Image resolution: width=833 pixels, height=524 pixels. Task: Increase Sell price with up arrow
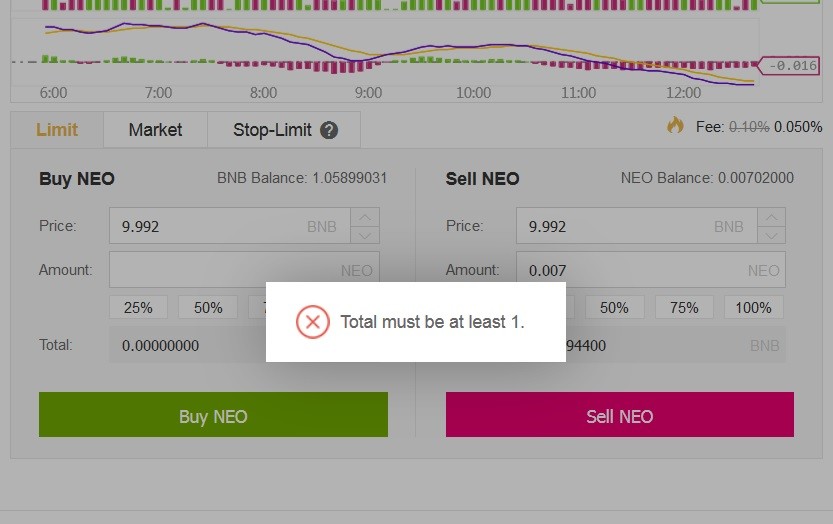coord(771,217)
